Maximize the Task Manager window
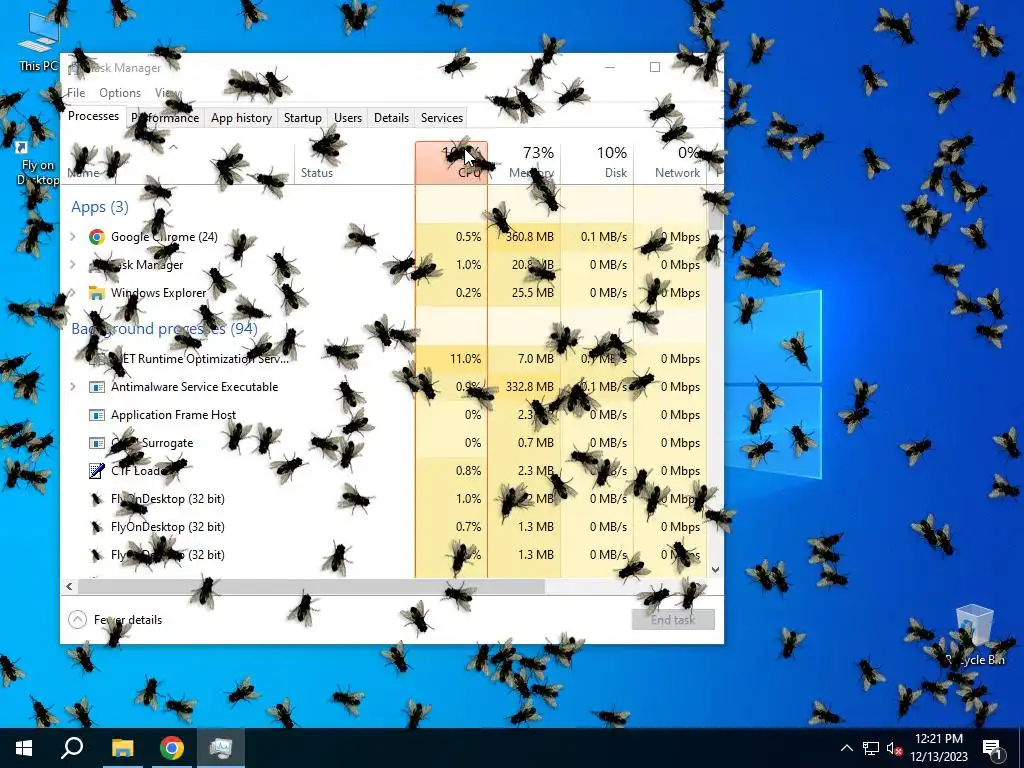Image resolution: width=1024 pixels, height=768 pixels. (x=655, y=67)
